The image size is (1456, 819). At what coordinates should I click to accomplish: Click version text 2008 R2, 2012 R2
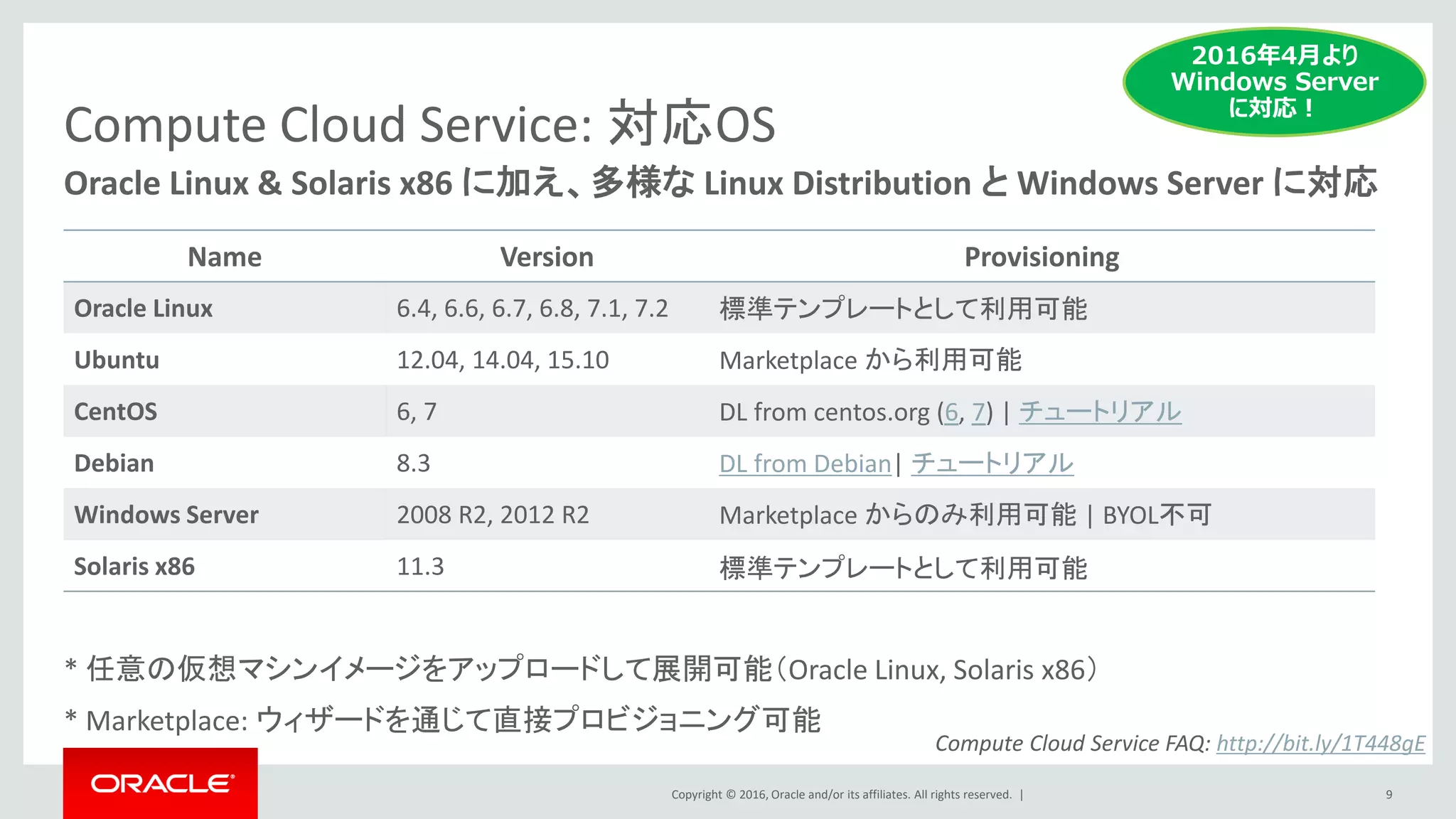493,515
